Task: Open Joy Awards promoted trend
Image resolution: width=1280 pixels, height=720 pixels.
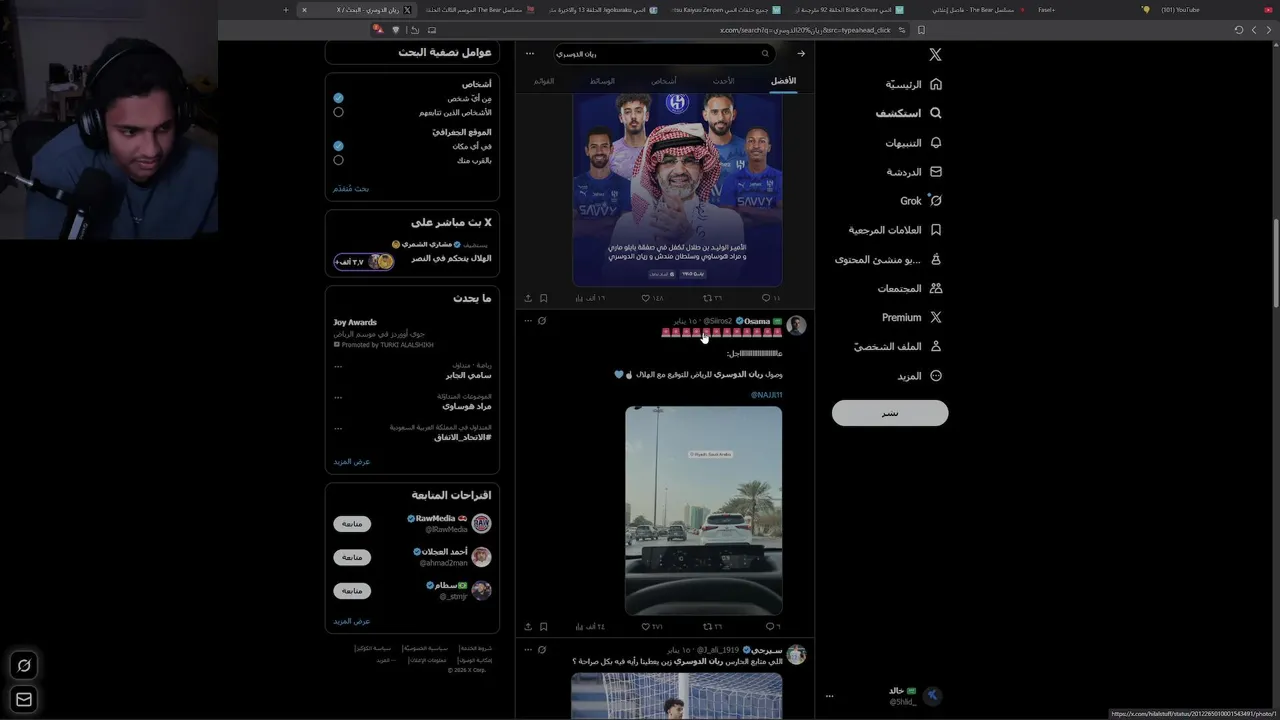Action: pos(412,333)
